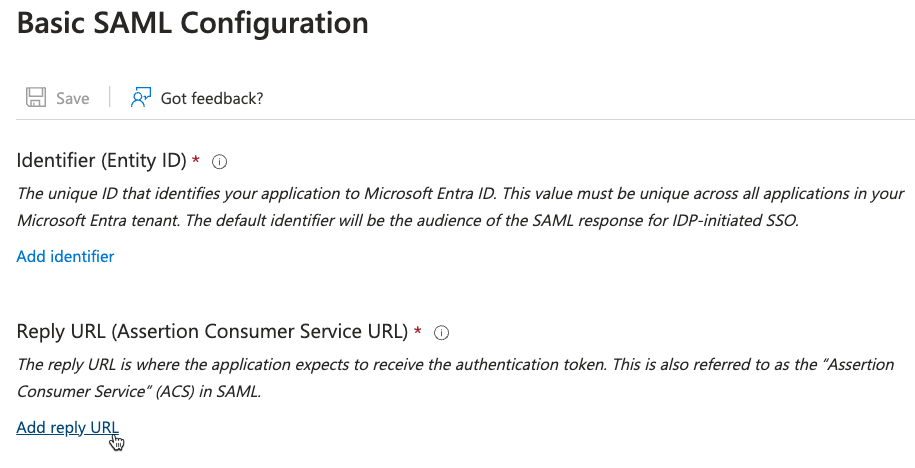Select the Got feedback? text
This screenshot has height=468, width=915.
pyautogui.click(x=212, y=98)
